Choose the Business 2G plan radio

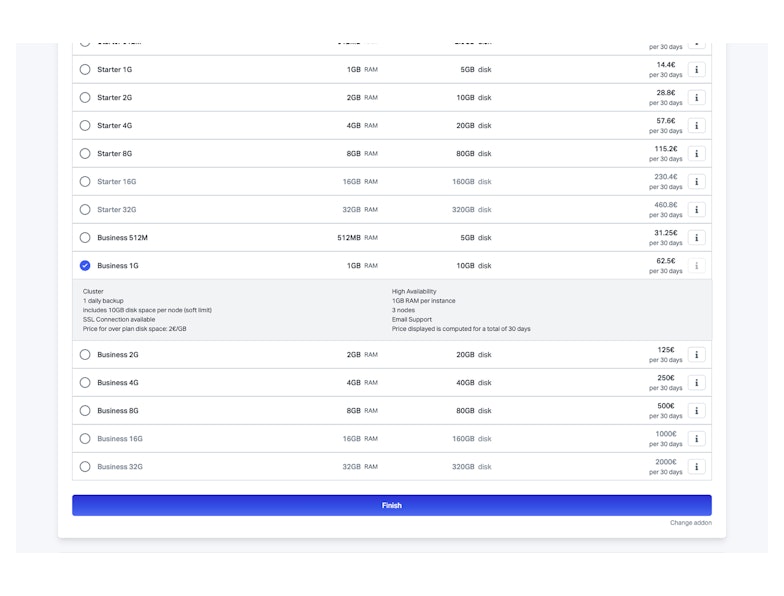(85, 355)
